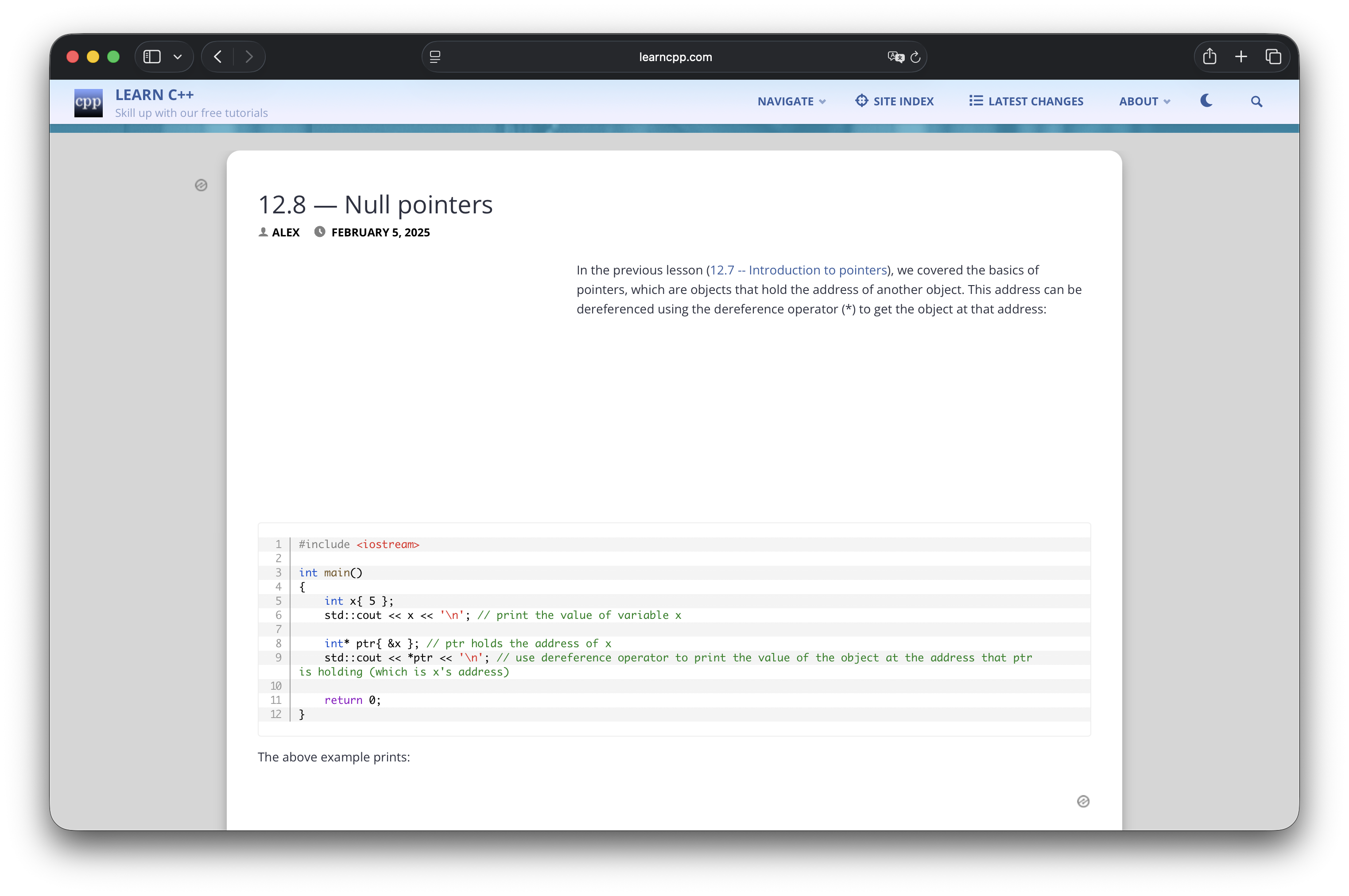
Task: Reload the page in address bar
Action: click(x=915, y=57)
